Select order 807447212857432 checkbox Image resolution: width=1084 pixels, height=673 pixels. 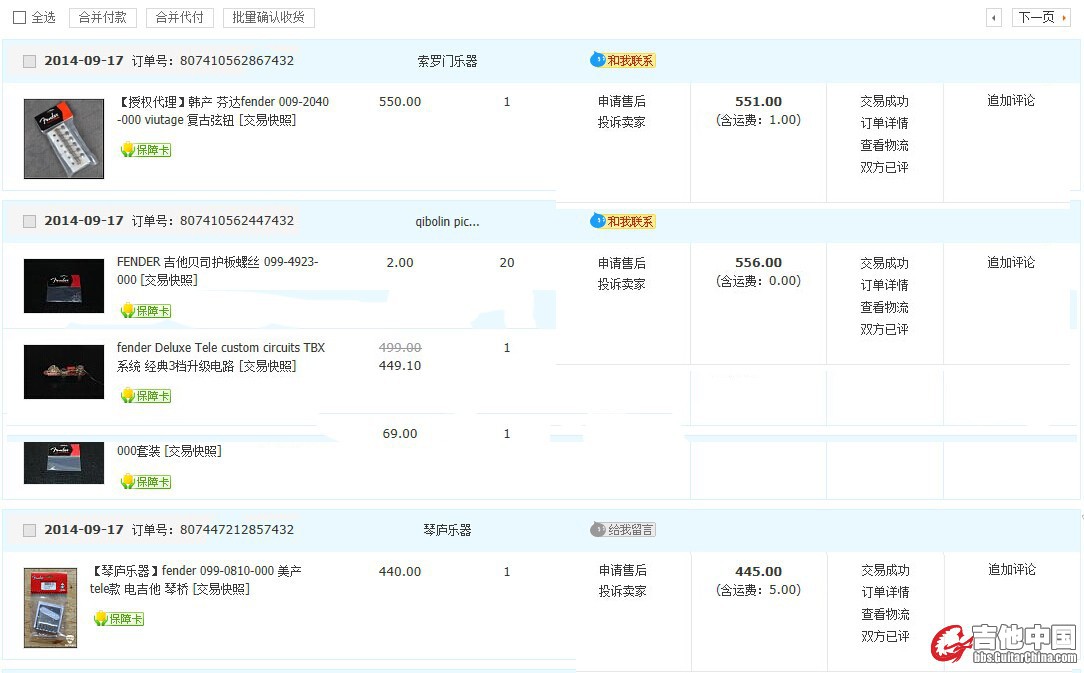coord(29,530)
